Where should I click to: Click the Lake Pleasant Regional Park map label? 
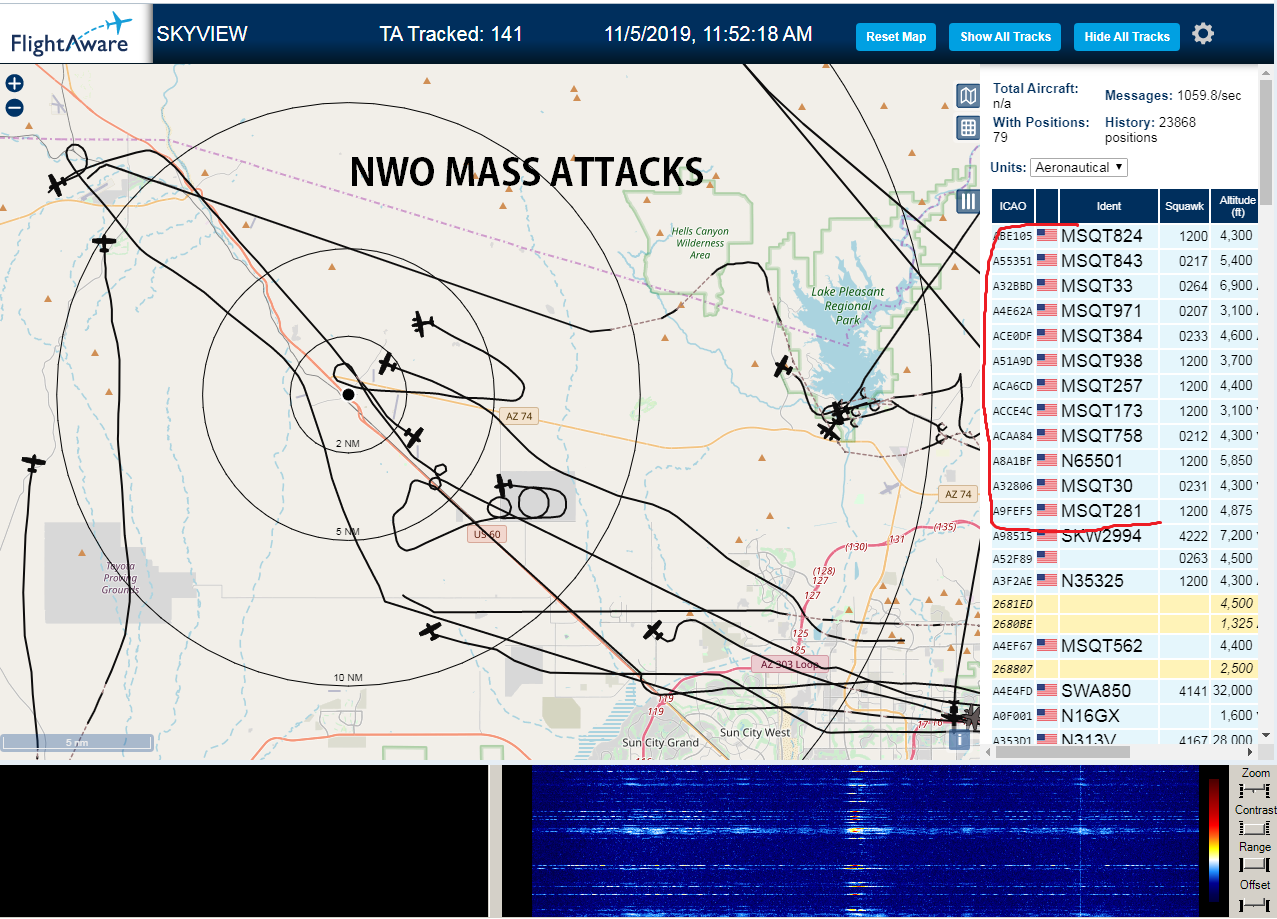tap(848, 306)
